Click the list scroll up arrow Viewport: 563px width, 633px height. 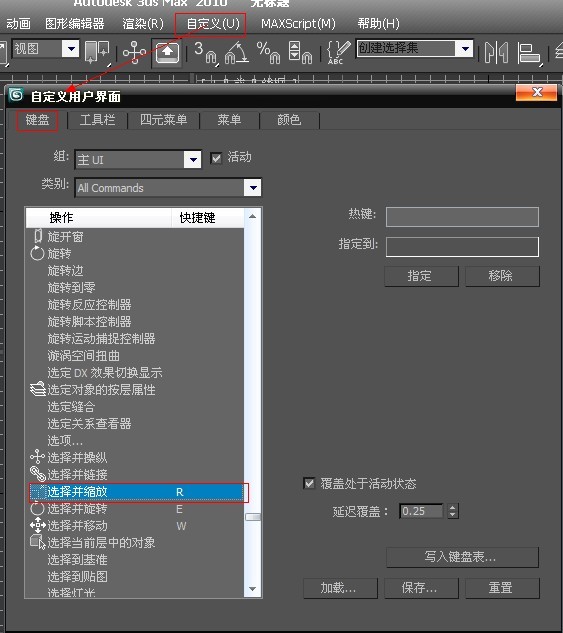[253, 217]
